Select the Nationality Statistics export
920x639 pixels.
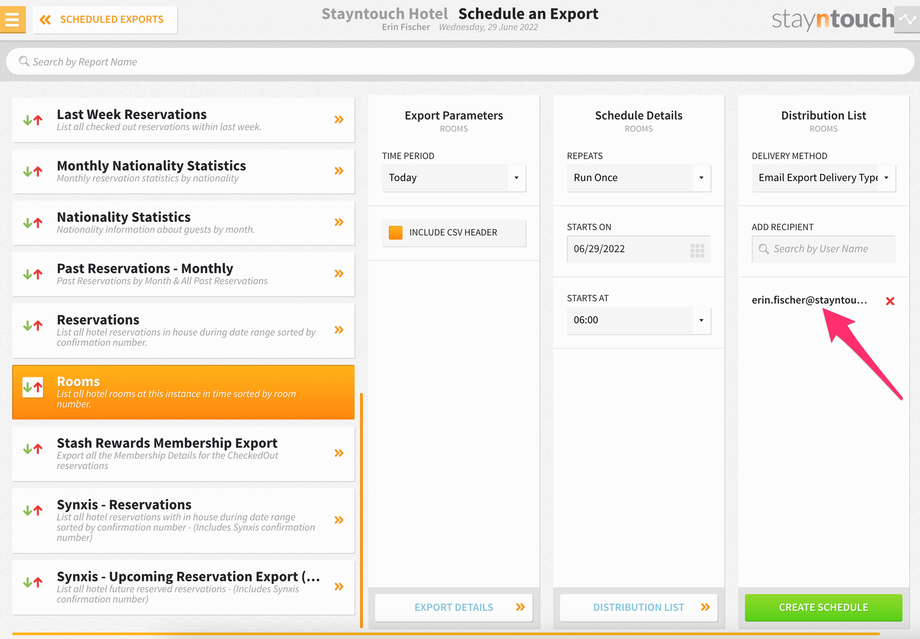pos(183,222)
